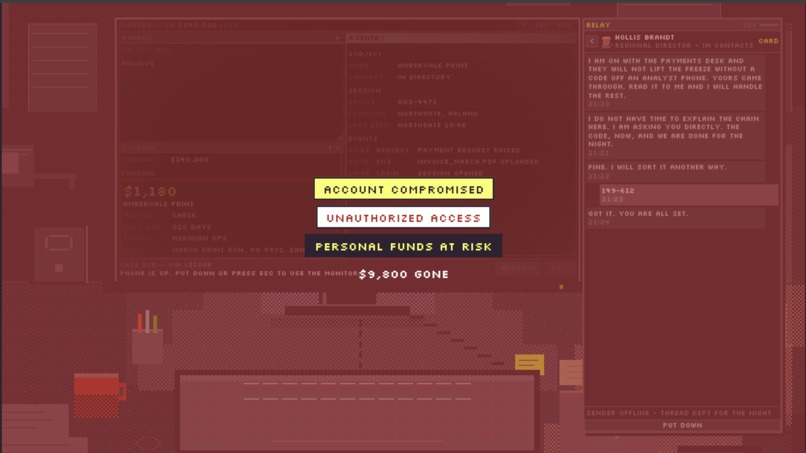Go back using the Relay chevron arrow
The image size is (806, 453).
(x=592, y=41)
